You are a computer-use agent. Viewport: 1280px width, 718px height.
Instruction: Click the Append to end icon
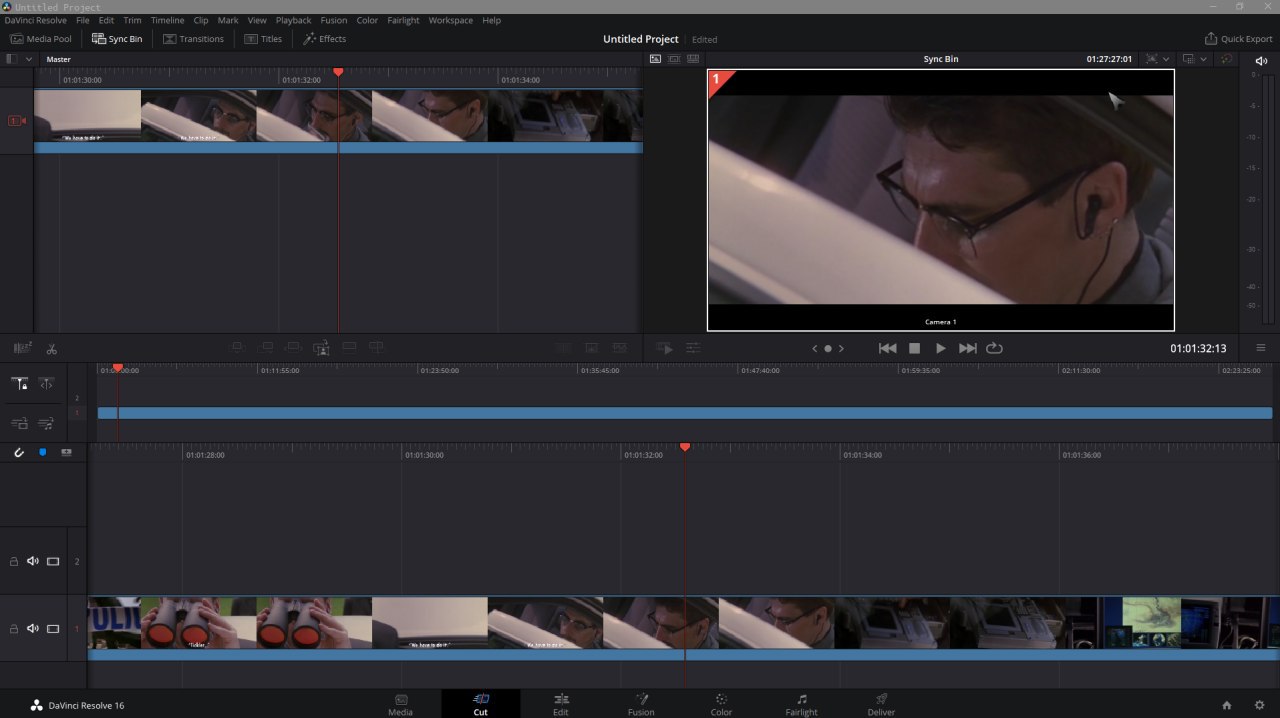[x=265, y=347]
